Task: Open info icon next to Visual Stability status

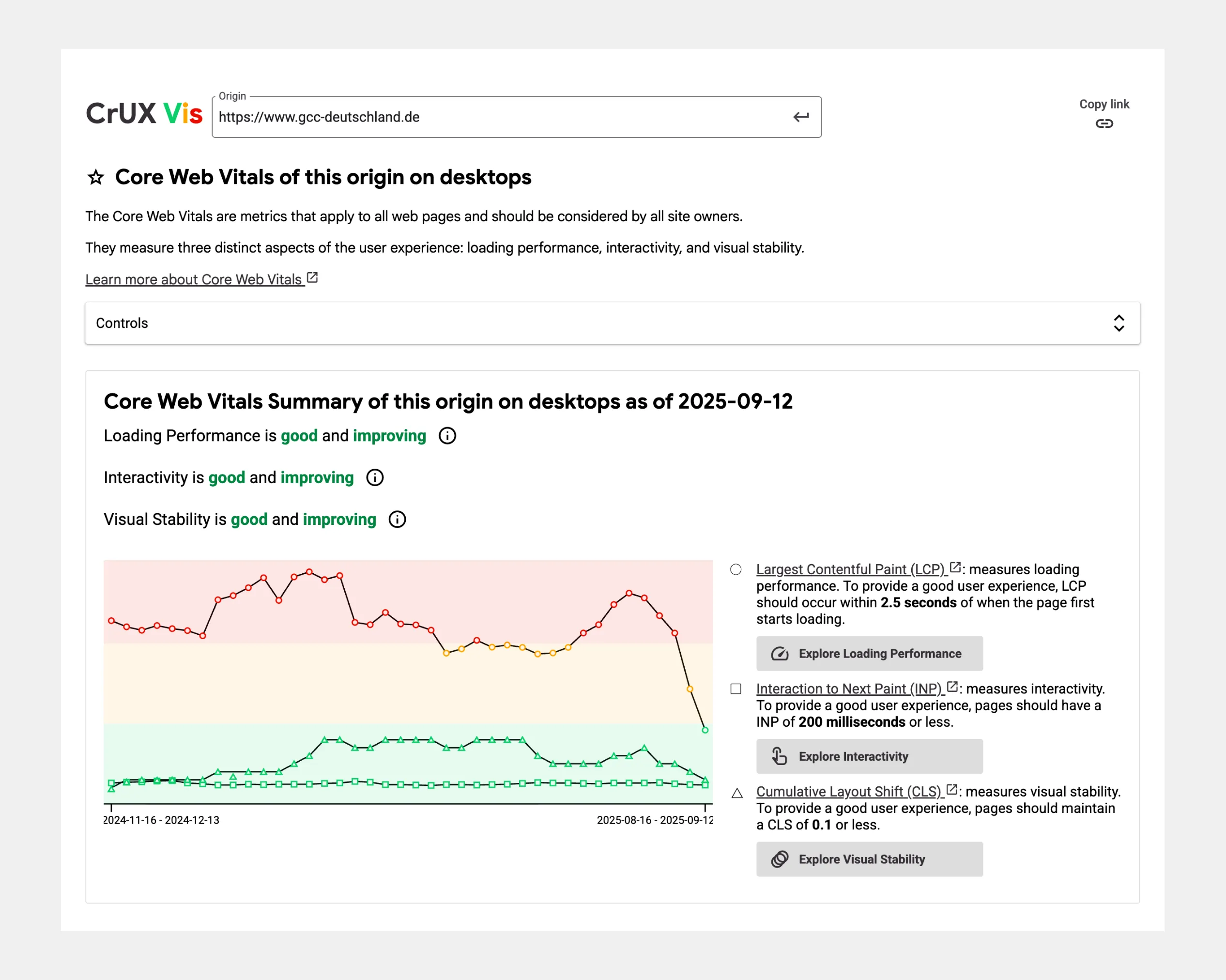Action: point(397,519)
